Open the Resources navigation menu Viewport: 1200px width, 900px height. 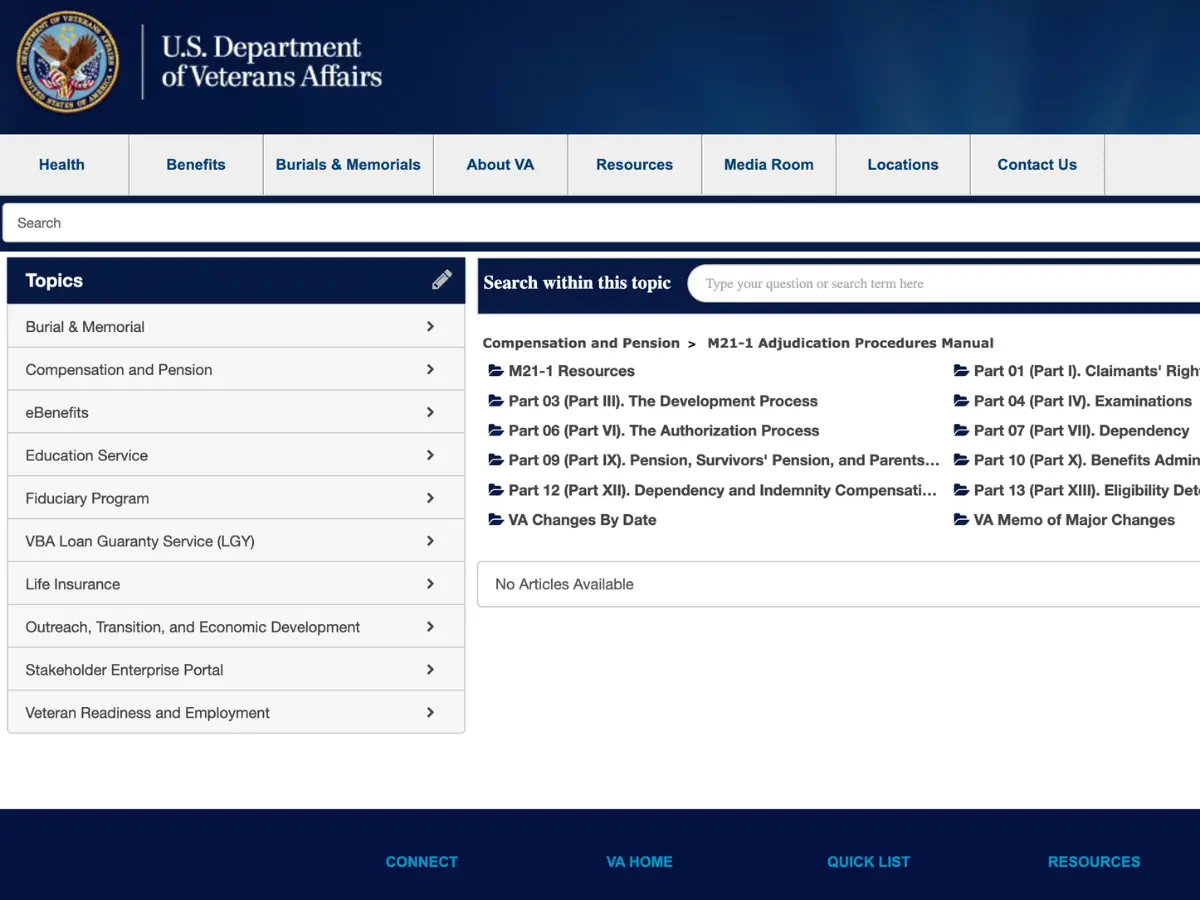pos(634,165)
